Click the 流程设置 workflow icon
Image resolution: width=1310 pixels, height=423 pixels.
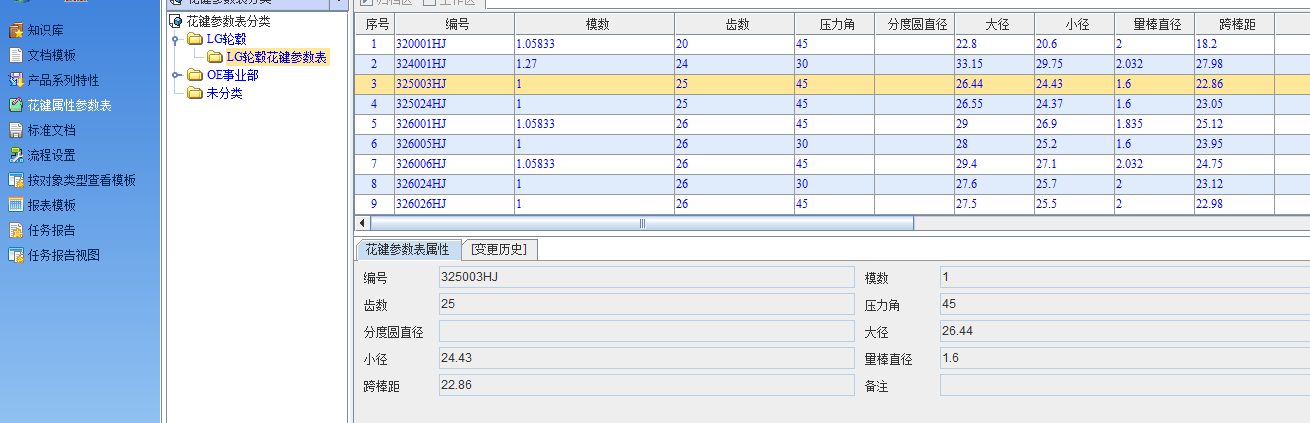[x=15, y=155]
